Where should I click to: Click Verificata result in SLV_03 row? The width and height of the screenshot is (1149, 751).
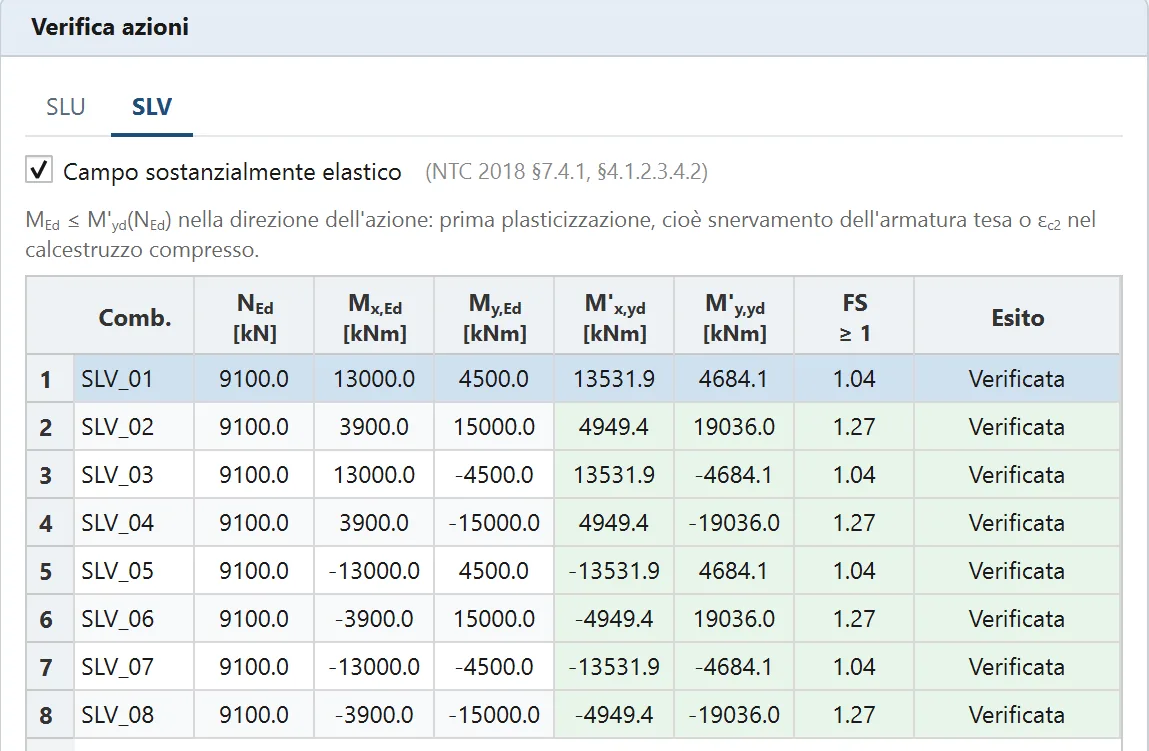tap(1017, 475)
